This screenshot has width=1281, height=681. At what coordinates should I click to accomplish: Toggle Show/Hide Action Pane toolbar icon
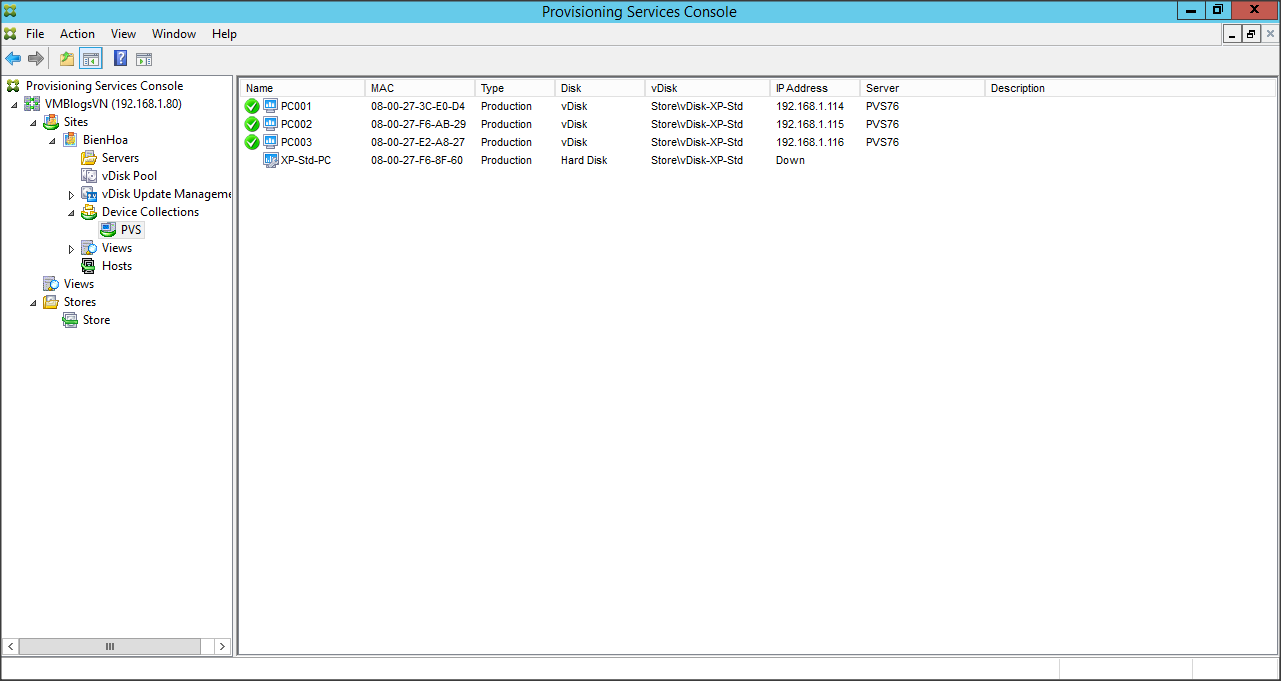coord(144,59)
